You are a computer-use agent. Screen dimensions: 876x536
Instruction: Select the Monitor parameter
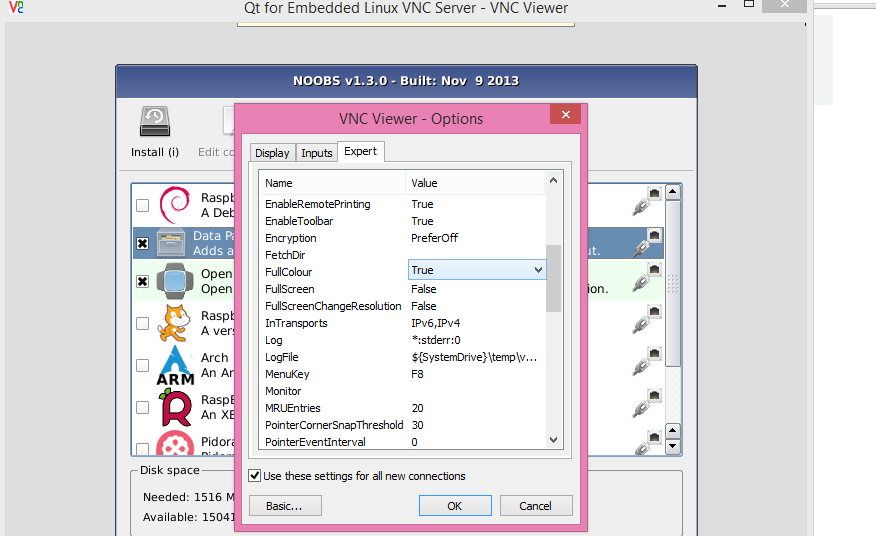[x=283, y=391]
